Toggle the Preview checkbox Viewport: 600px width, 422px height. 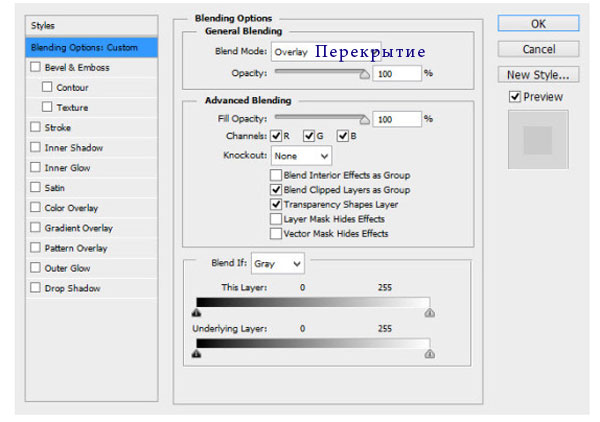(x=515, y=96)
